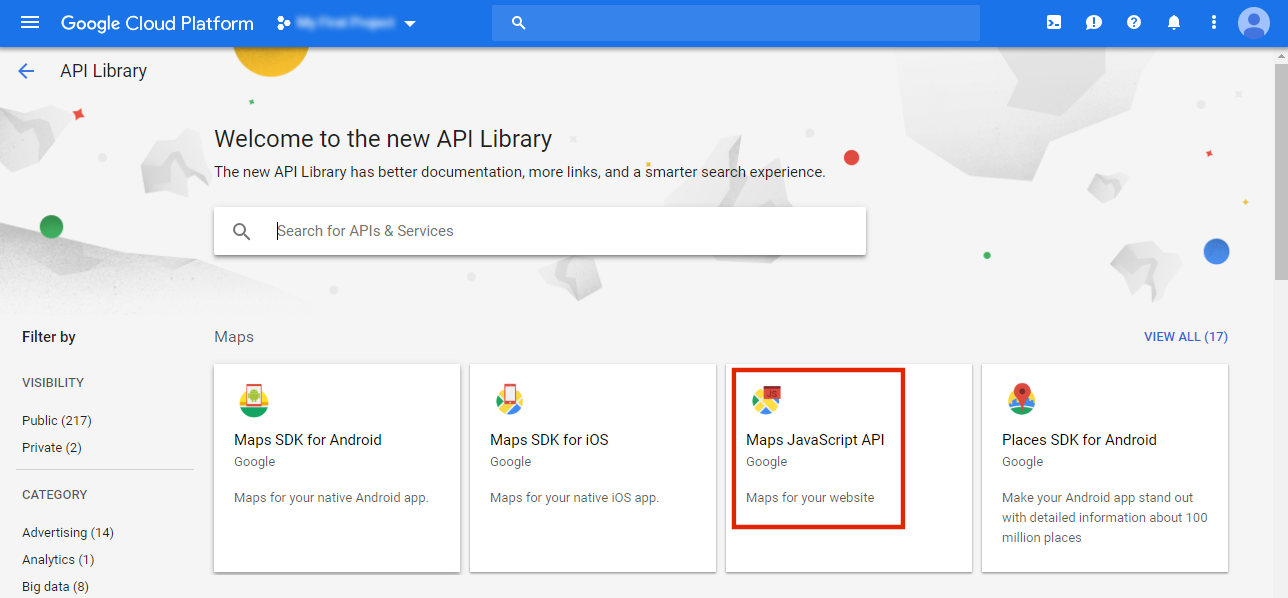
Task: Click the user account avatar
Action: point(1253,22)
